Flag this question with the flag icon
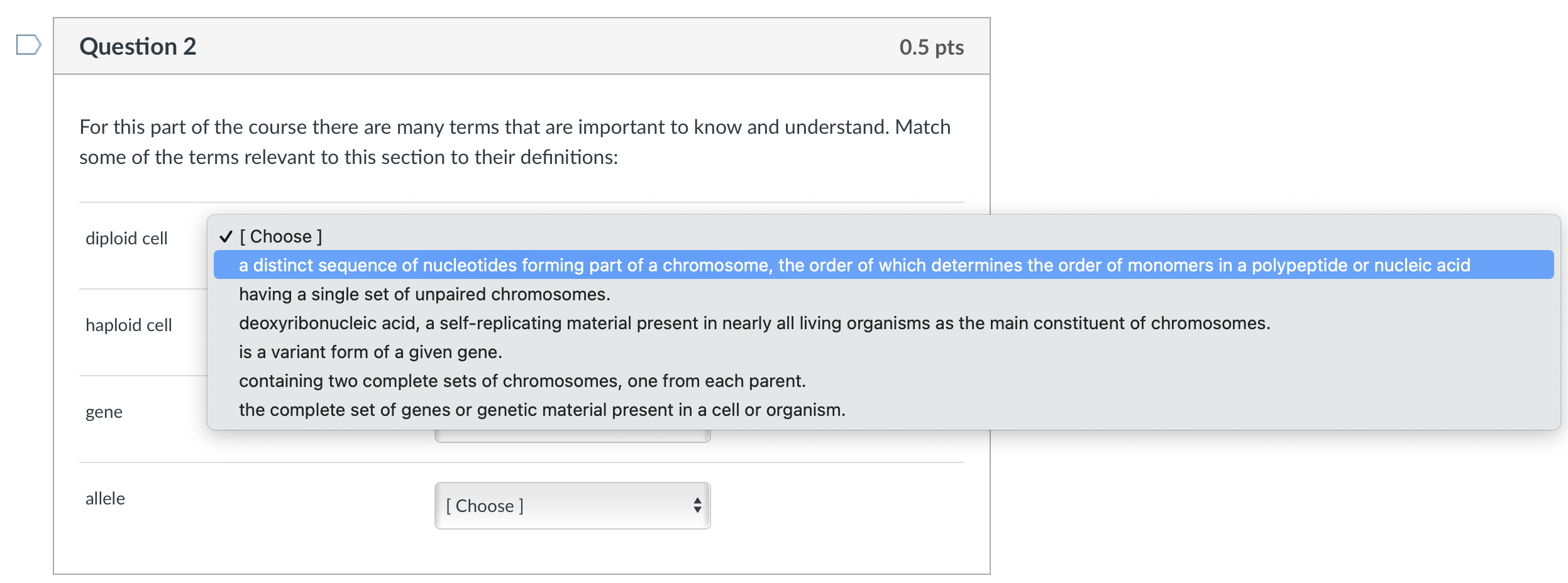The height and width of the screenshot is (583, 1568). pos(28,45)
